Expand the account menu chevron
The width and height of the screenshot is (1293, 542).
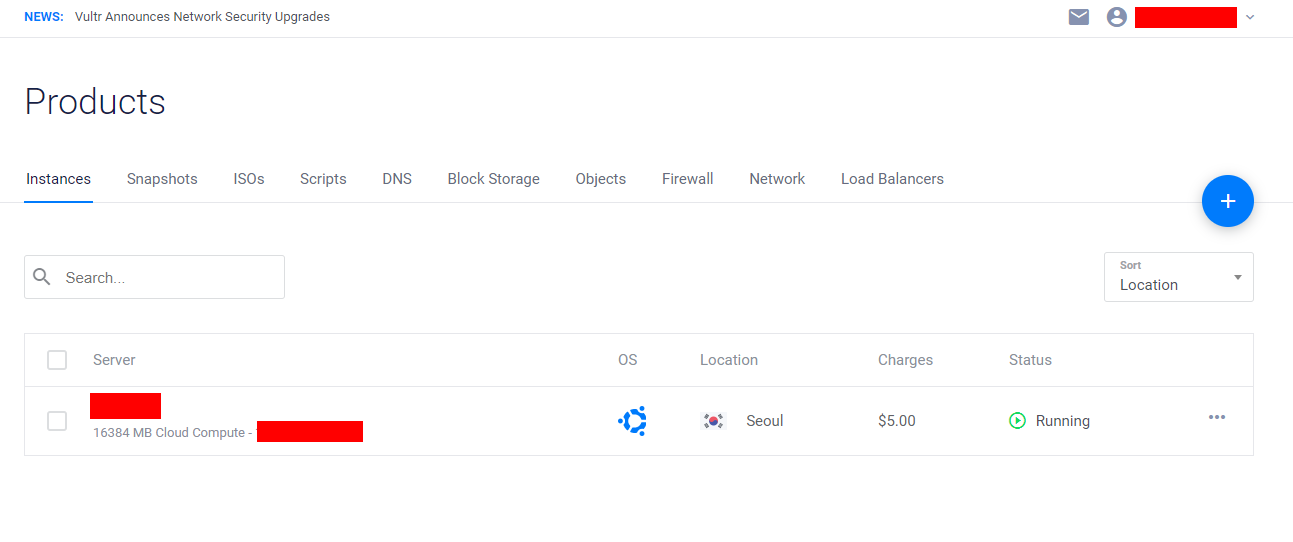tap(1249, 17)
